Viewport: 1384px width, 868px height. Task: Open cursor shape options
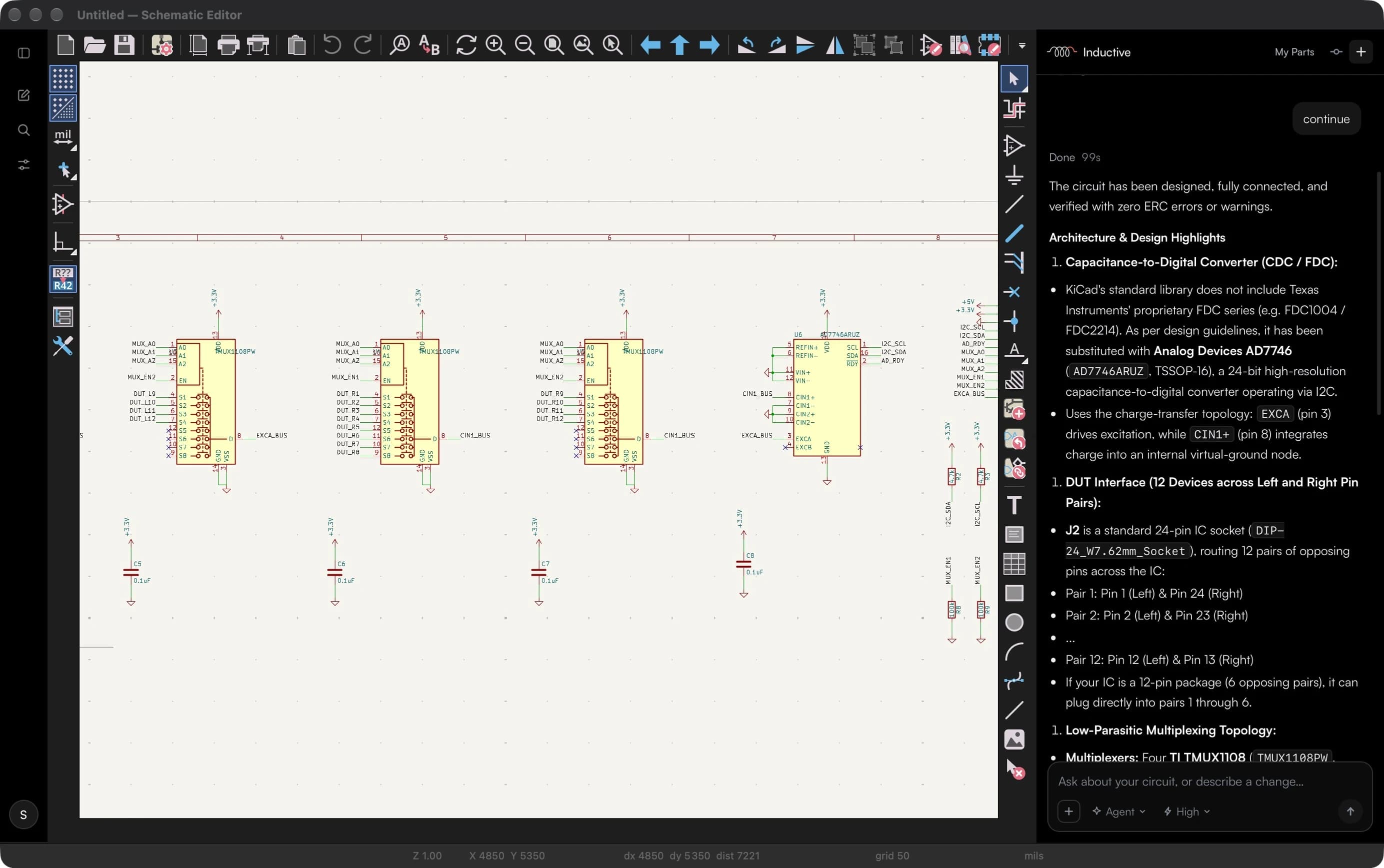(64, 170)
